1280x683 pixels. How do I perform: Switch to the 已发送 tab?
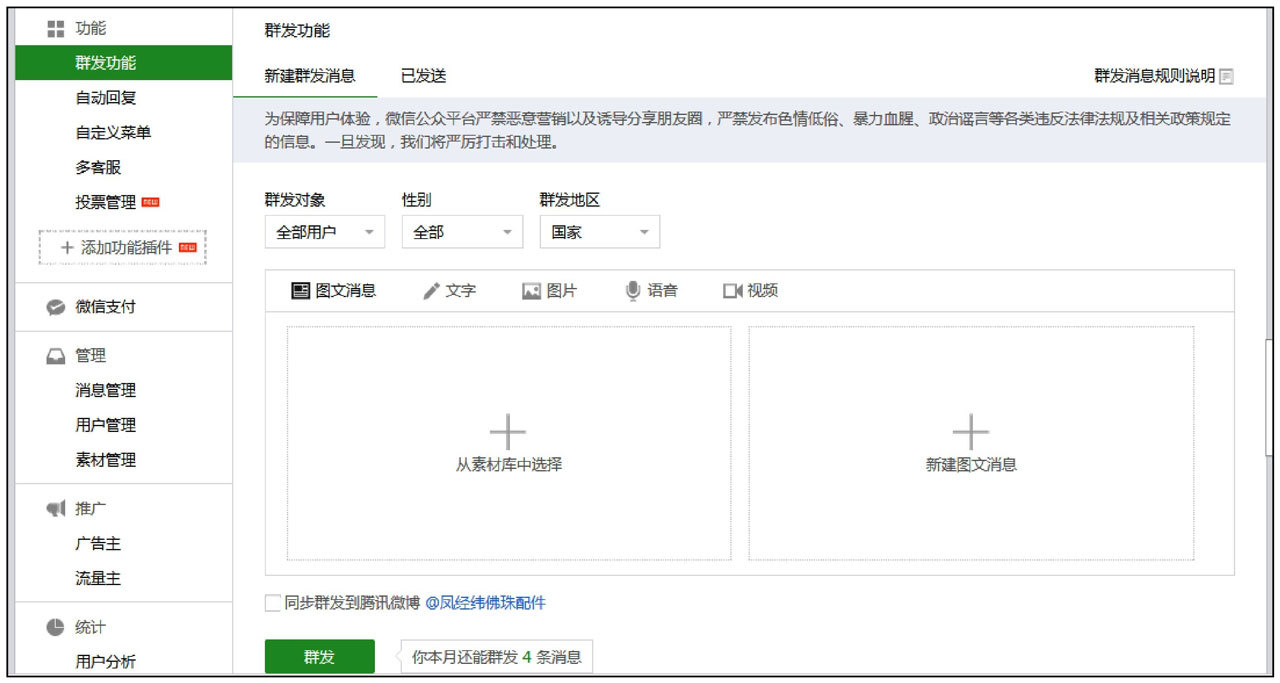[x=423, y=76]
